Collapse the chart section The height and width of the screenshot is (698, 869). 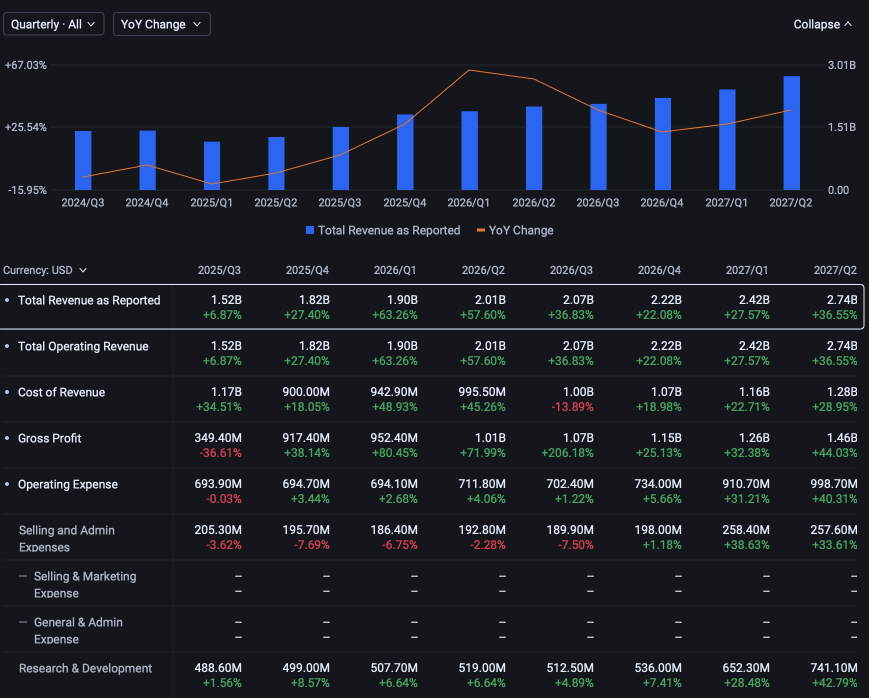click(x=822, y=24)
